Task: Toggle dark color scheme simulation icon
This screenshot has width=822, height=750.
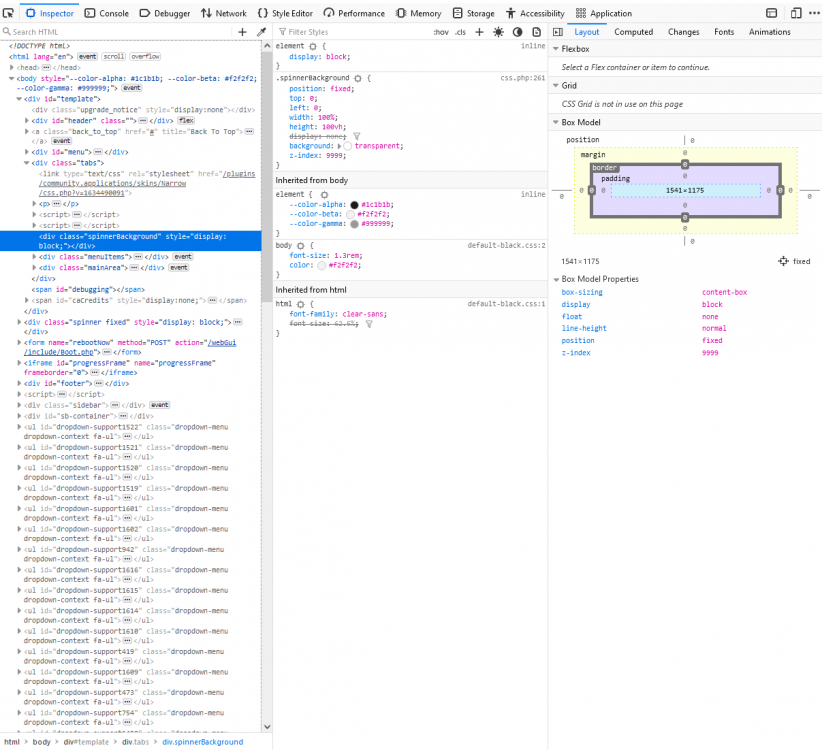Action: tap(517, 32)
